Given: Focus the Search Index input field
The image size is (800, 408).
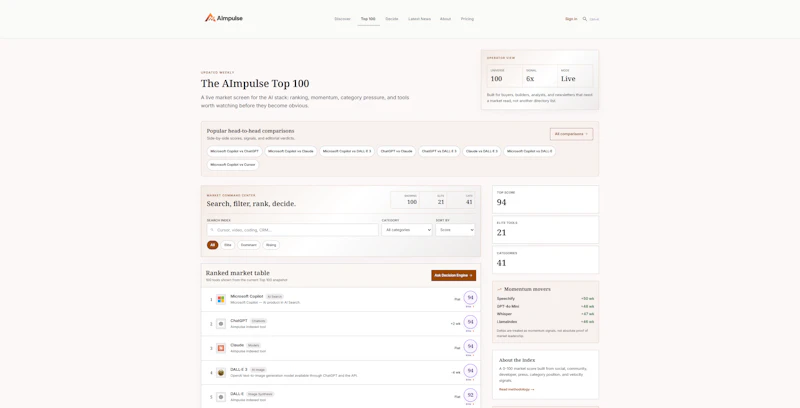Looking at the screenshot, I should click(x=292, y=230).
